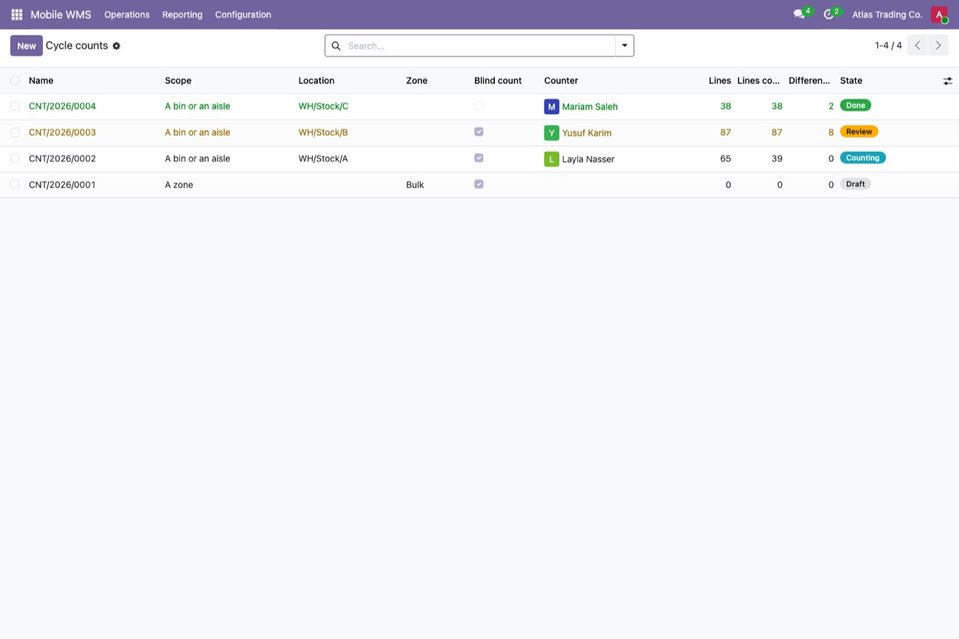This screenshot has height=639, width=959.
Task: Sort by the Name column header
Action: [41, 80]
